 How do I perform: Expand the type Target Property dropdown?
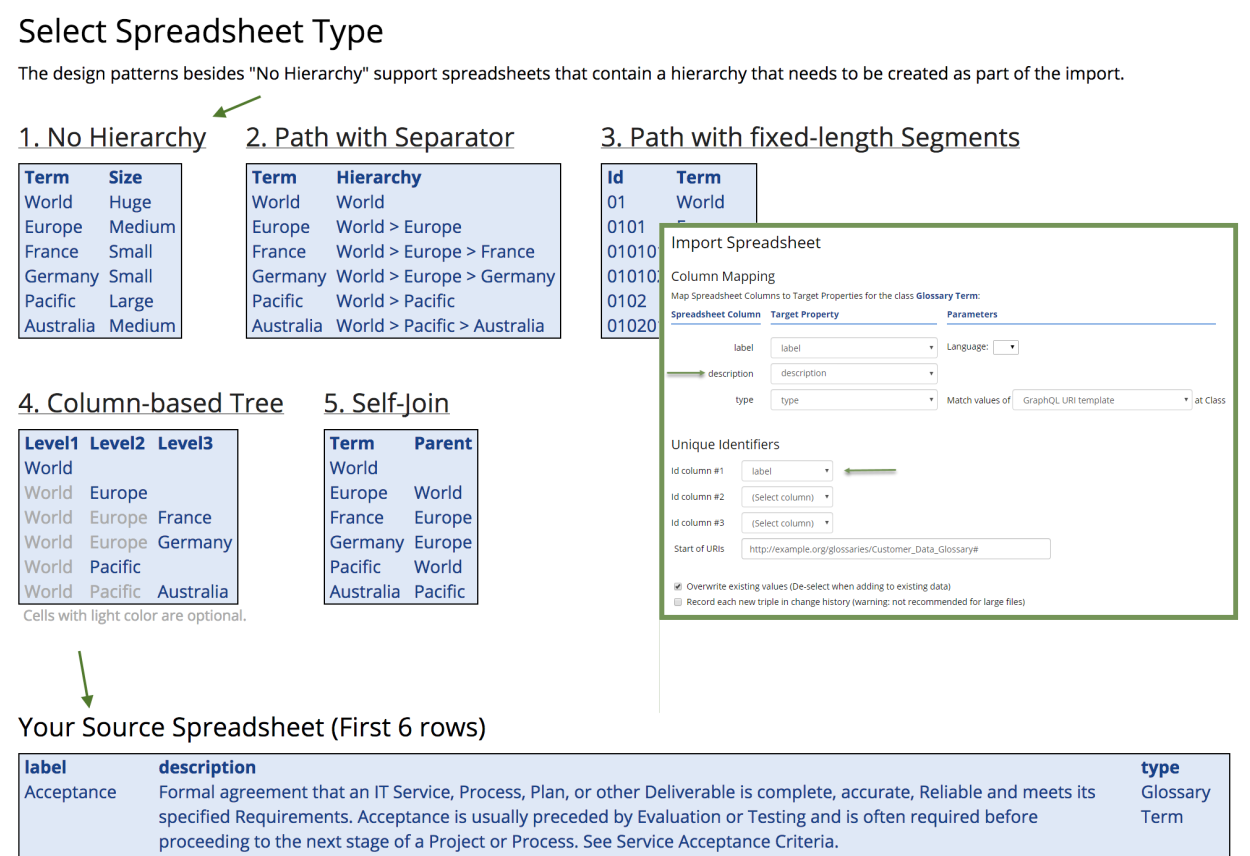tap(853, 400)
